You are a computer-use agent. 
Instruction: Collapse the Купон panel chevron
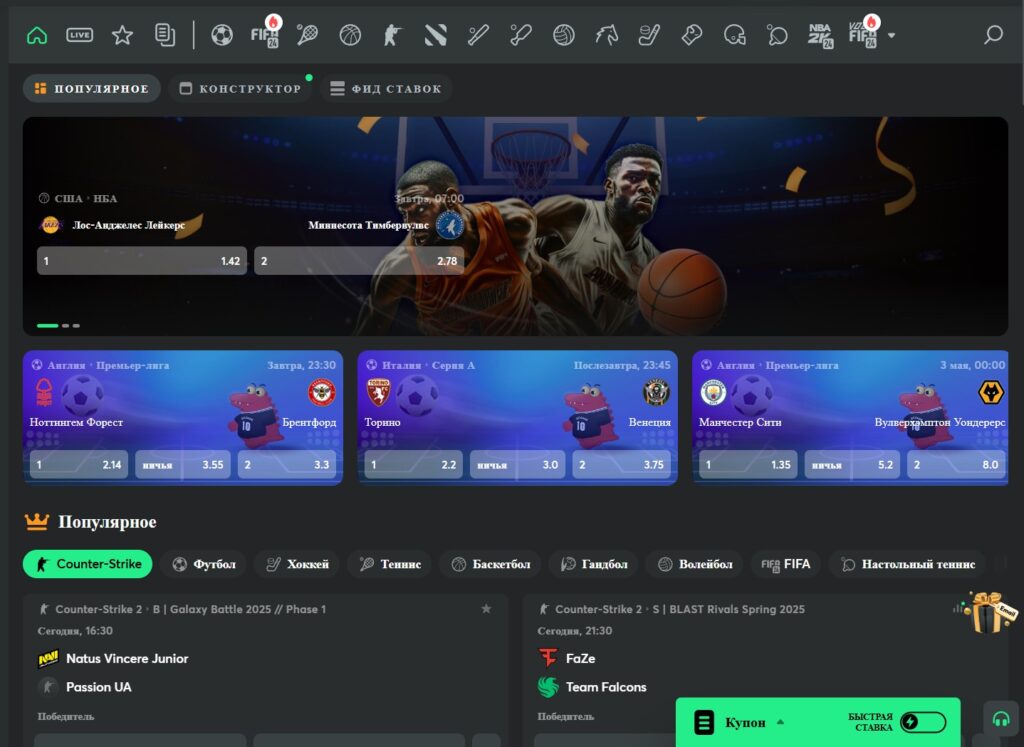[x=782, y=721]
